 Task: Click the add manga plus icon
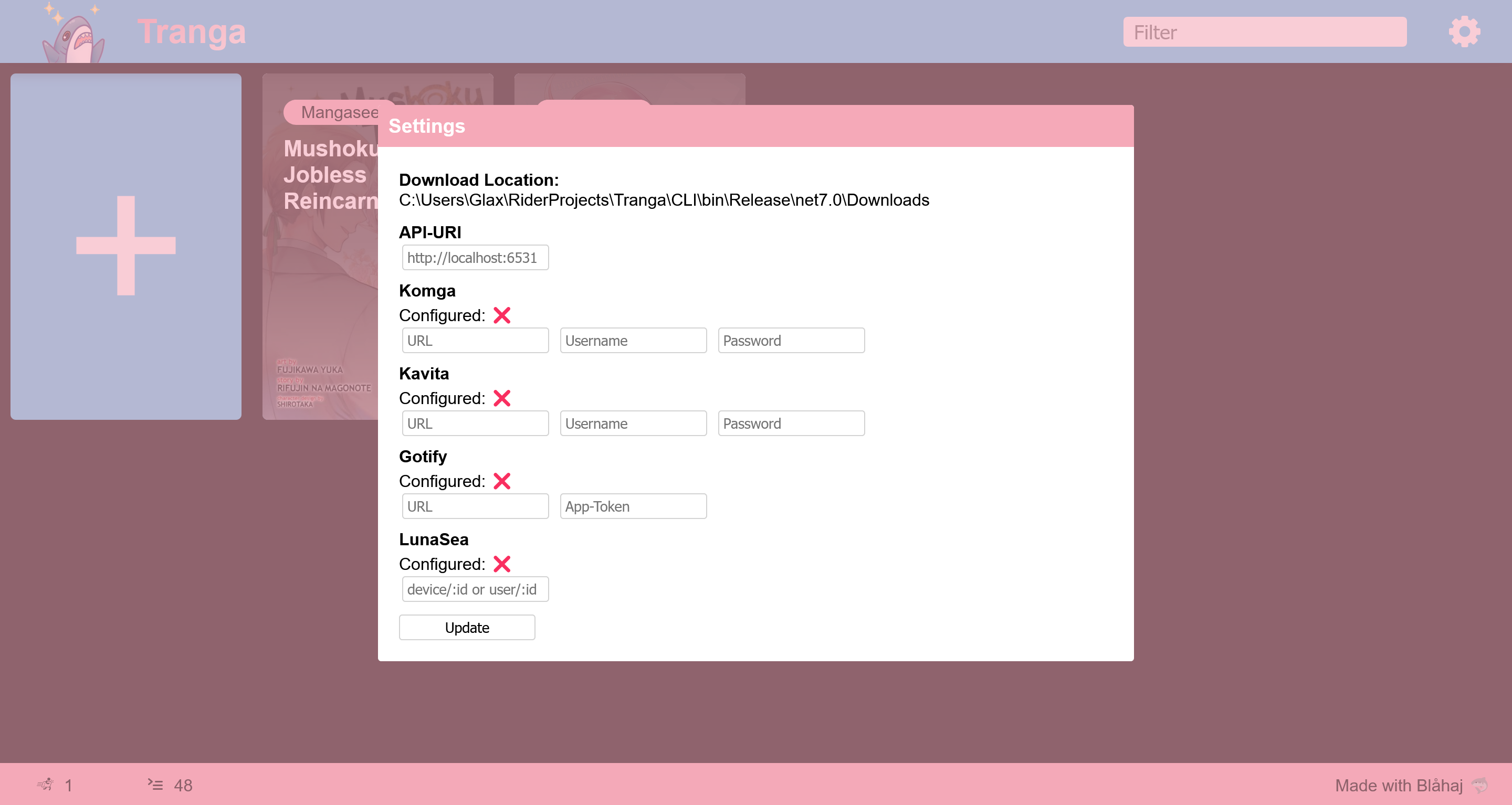(125, 246)
